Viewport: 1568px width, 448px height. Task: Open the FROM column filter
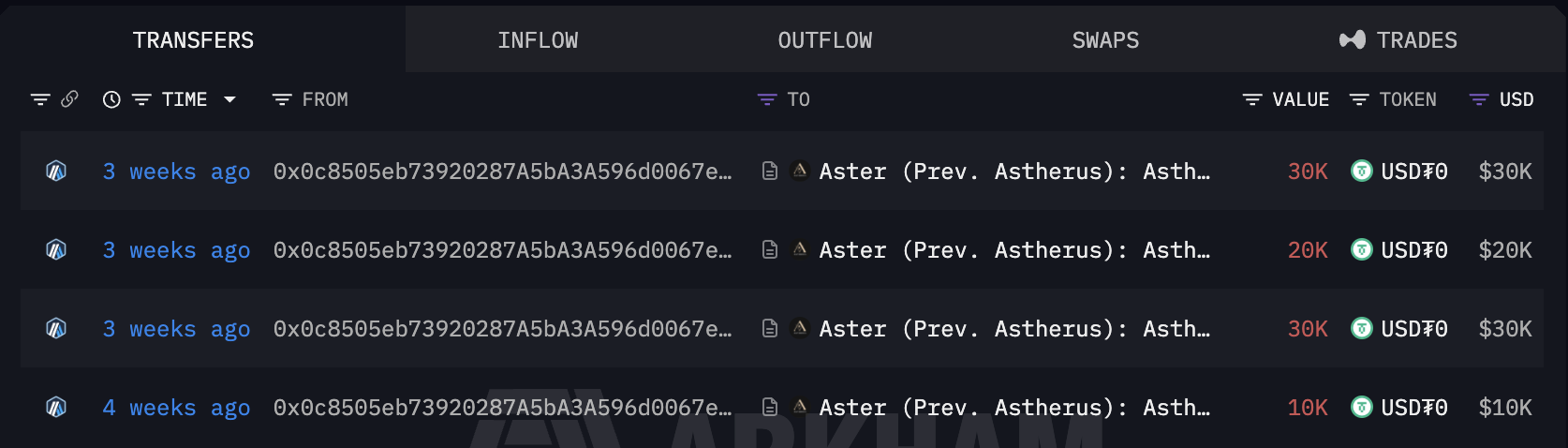(282, 99)
